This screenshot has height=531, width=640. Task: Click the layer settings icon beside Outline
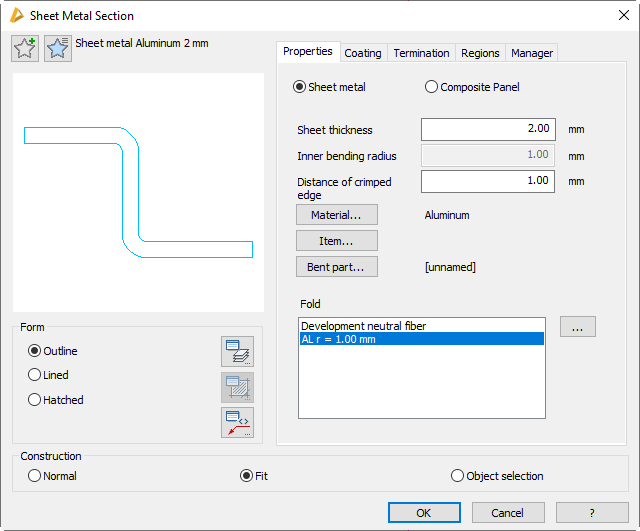237,351
